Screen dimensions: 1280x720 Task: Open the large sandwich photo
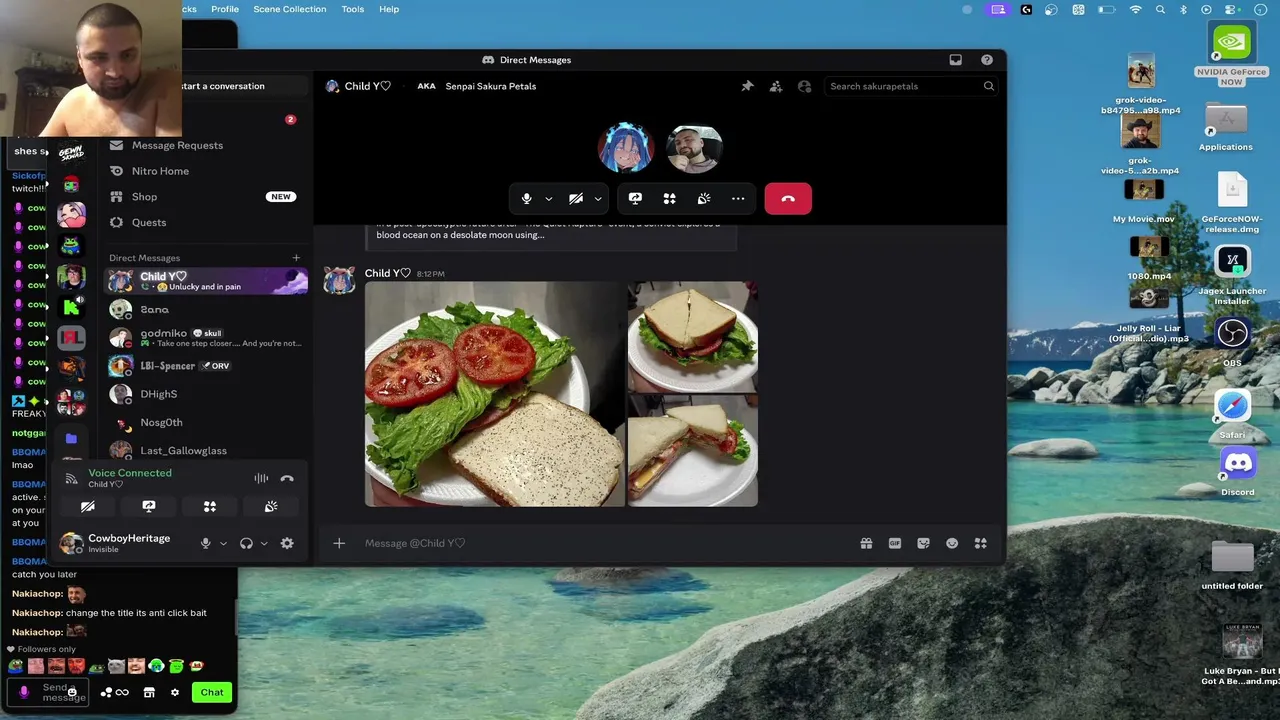[495, 394]
